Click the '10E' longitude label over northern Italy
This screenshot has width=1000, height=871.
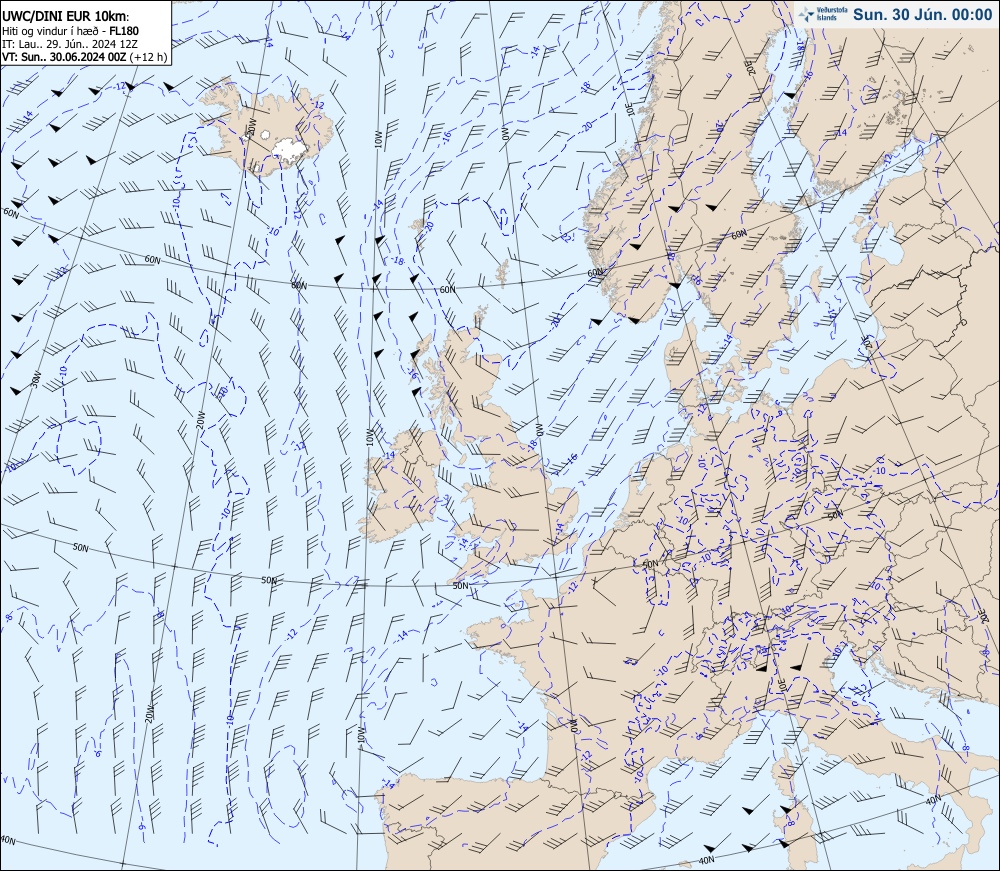(x=783, y=685)
